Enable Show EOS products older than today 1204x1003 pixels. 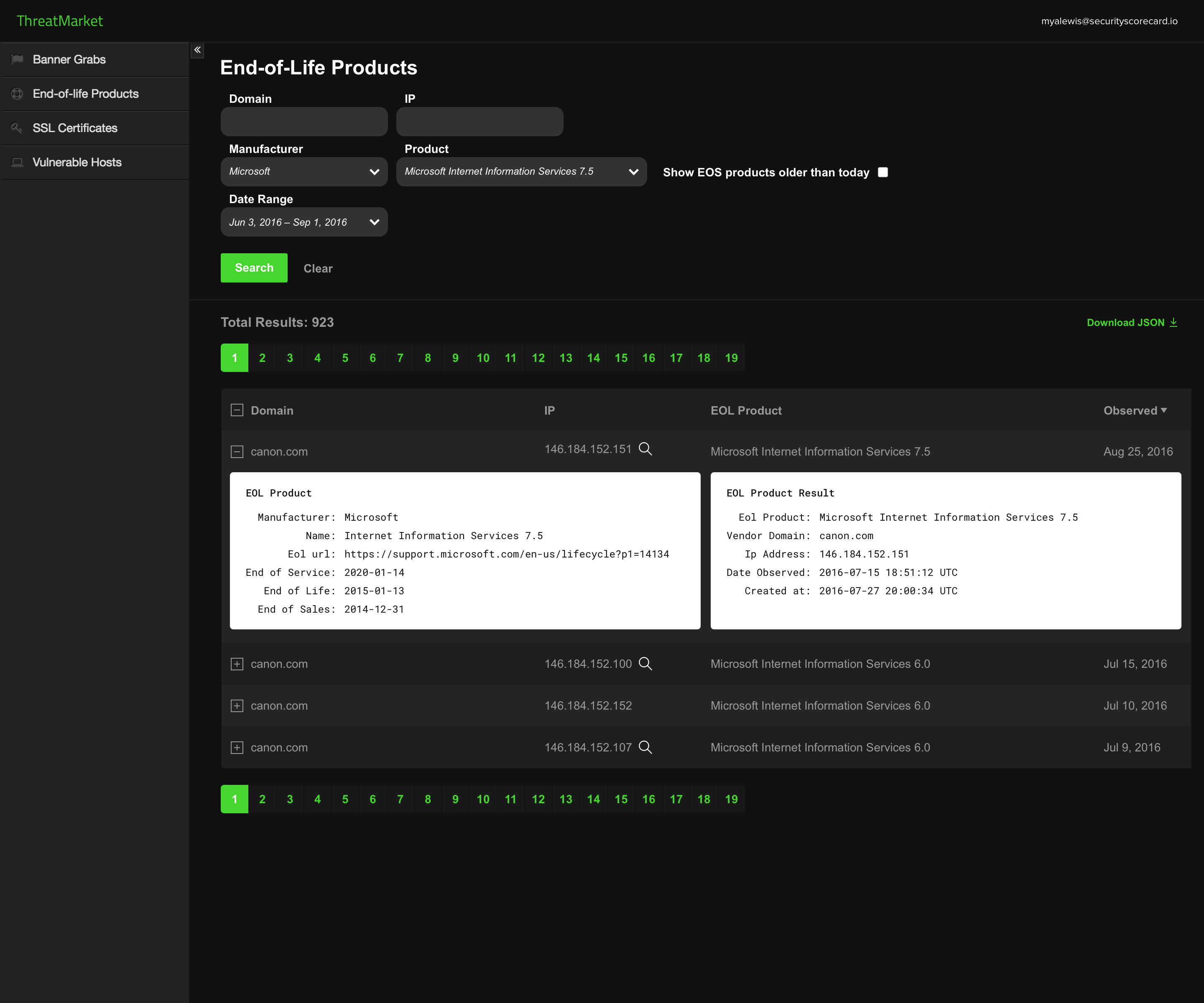coord(883,172)
